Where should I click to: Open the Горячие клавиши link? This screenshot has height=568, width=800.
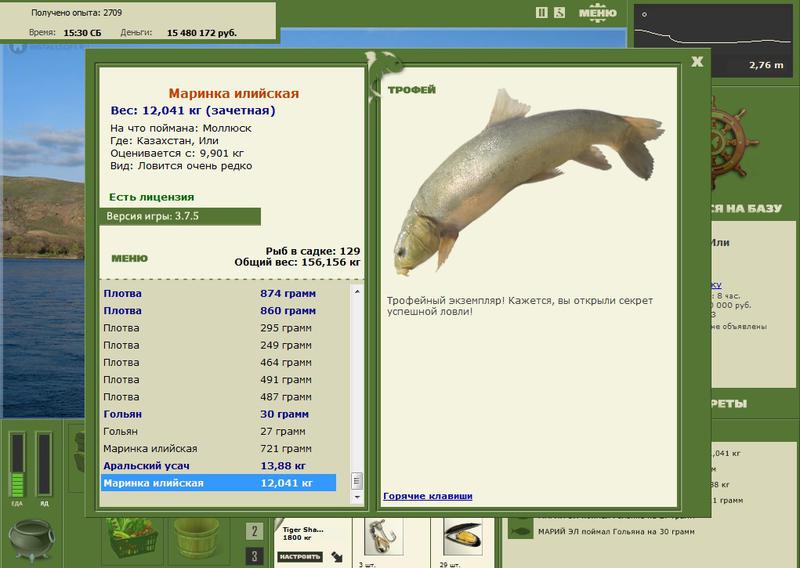pos(428,496)
